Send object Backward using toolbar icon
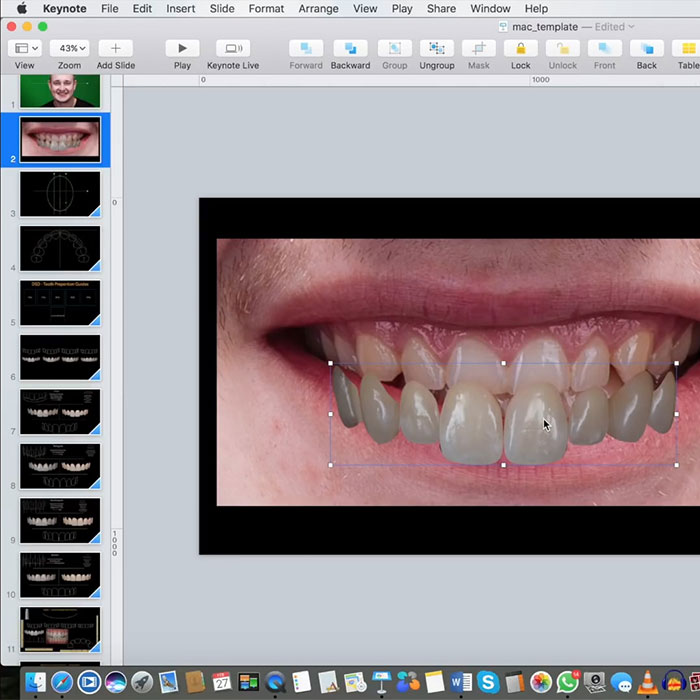The width and height of the screenshot is (700, 700). [x=350, y=49]
